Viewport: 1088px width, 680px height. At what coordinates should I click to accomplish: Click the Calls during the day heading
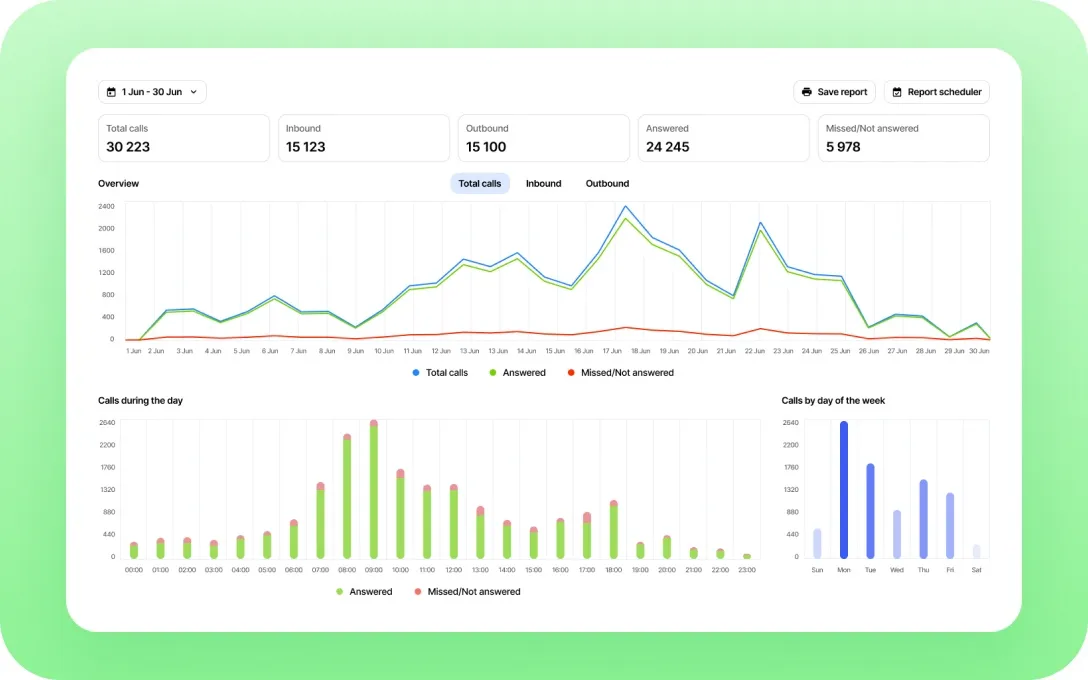coord(140,400)
